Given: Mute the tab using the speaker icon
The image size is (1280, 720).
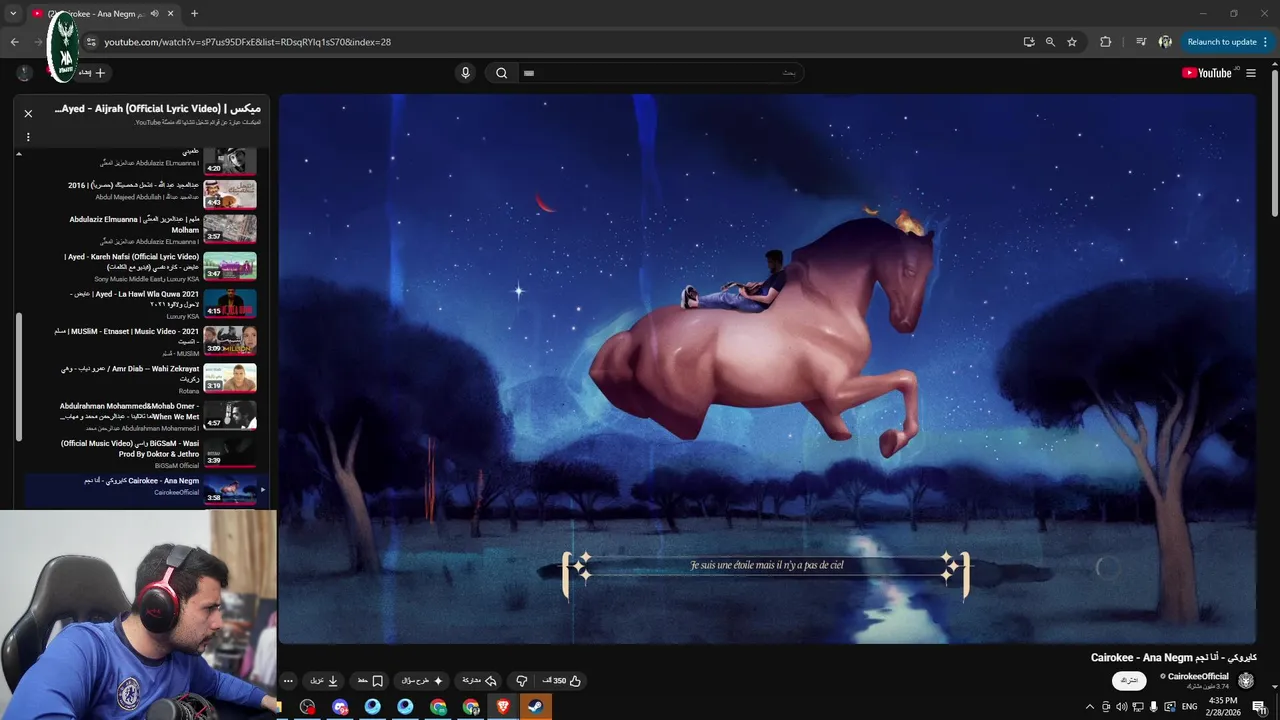Looking at the screenshot, I should (x=153, y=14).
